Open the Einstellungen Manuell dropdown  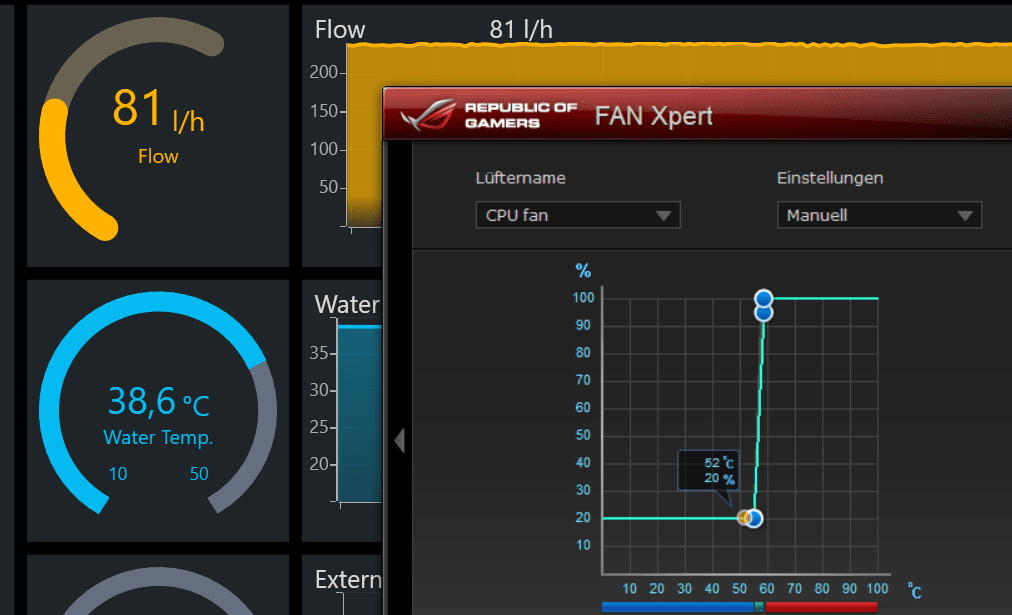point(879,215)
